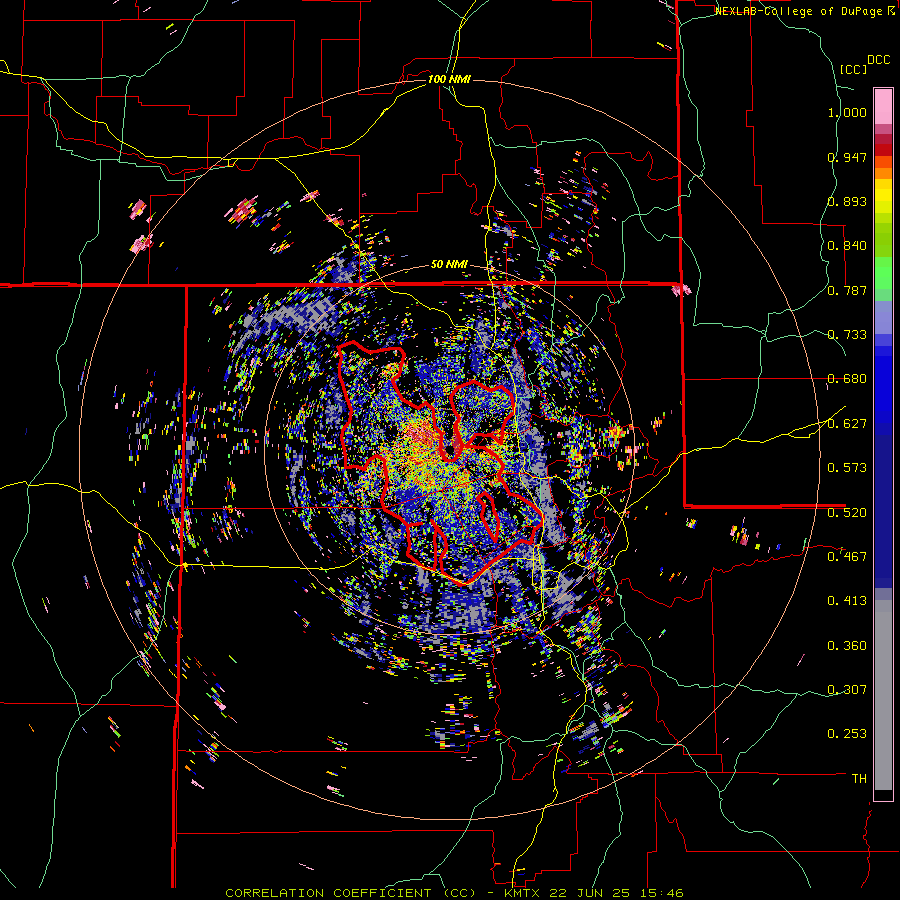Click the 0.467 value on color scale

pyautogui.click(x=847, y=557)
